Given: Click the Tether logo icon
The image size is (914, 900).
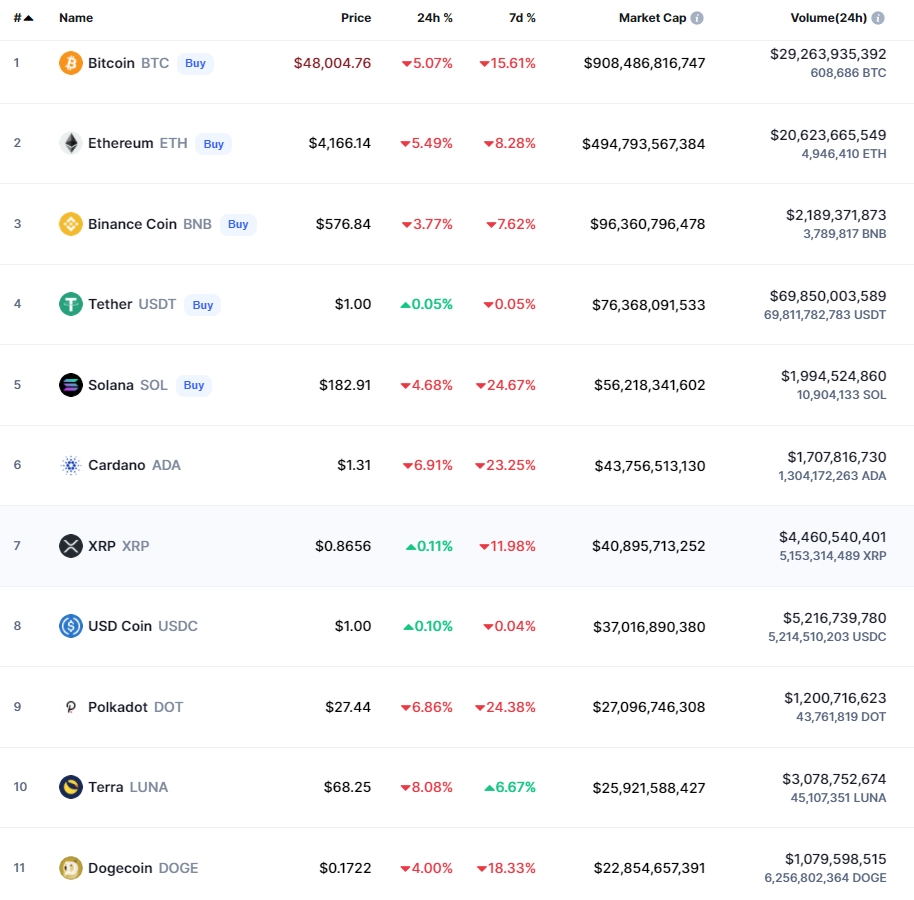Looking at the screenshot, I should [70, 304].
